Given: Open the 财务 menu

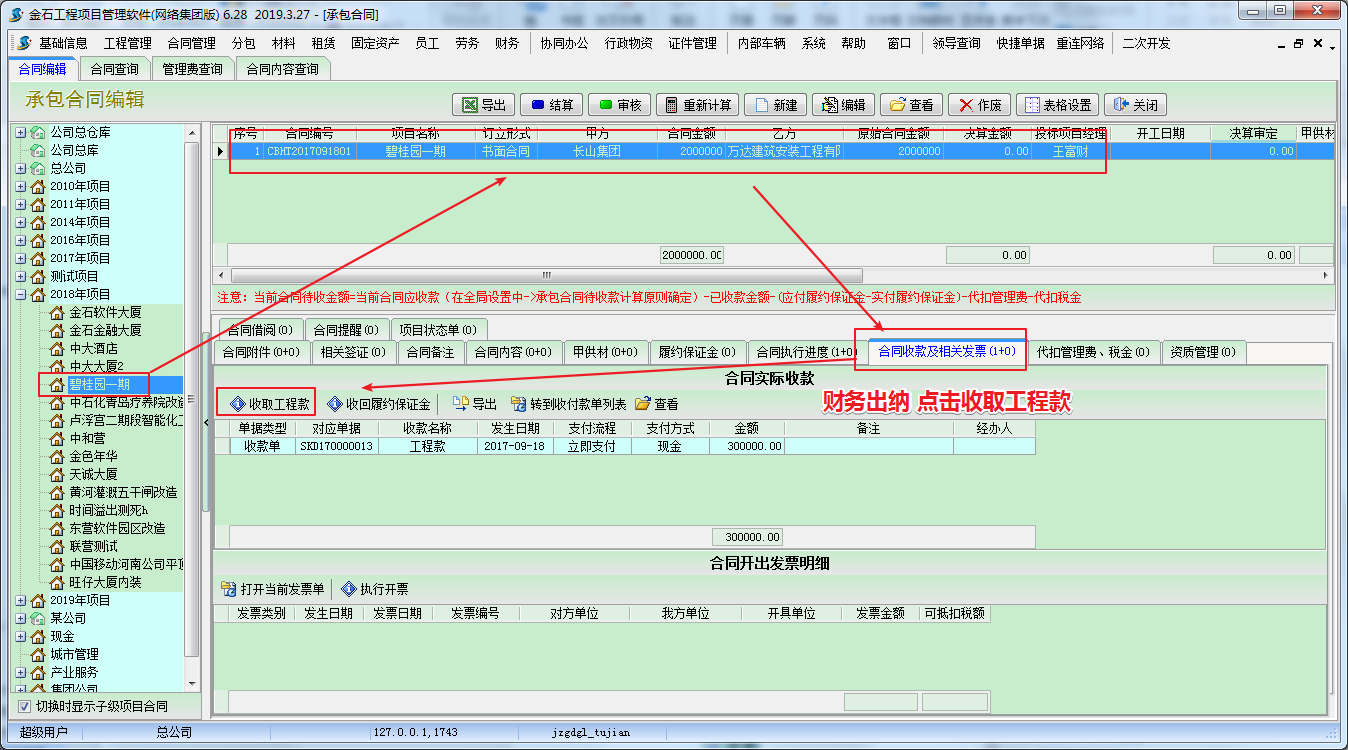Looking at the screenshot, I should [507, 43].
